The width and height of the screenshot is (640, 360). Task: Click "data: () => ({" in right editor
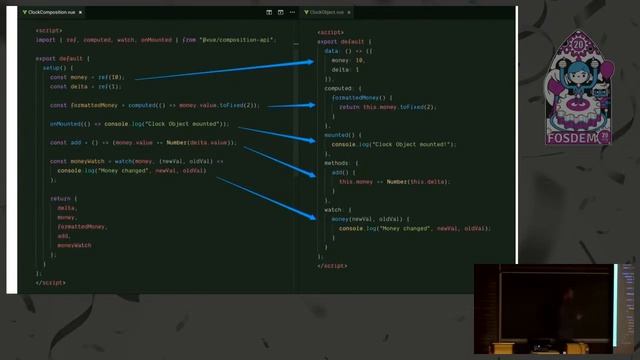point(348,51)
